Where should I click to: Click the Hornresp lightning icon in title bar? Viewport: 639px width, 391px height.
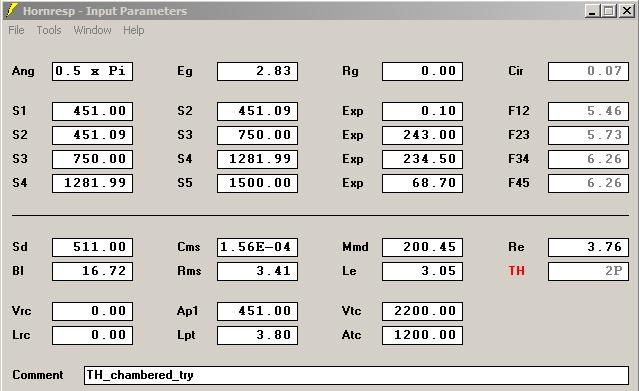click(12, 10)
